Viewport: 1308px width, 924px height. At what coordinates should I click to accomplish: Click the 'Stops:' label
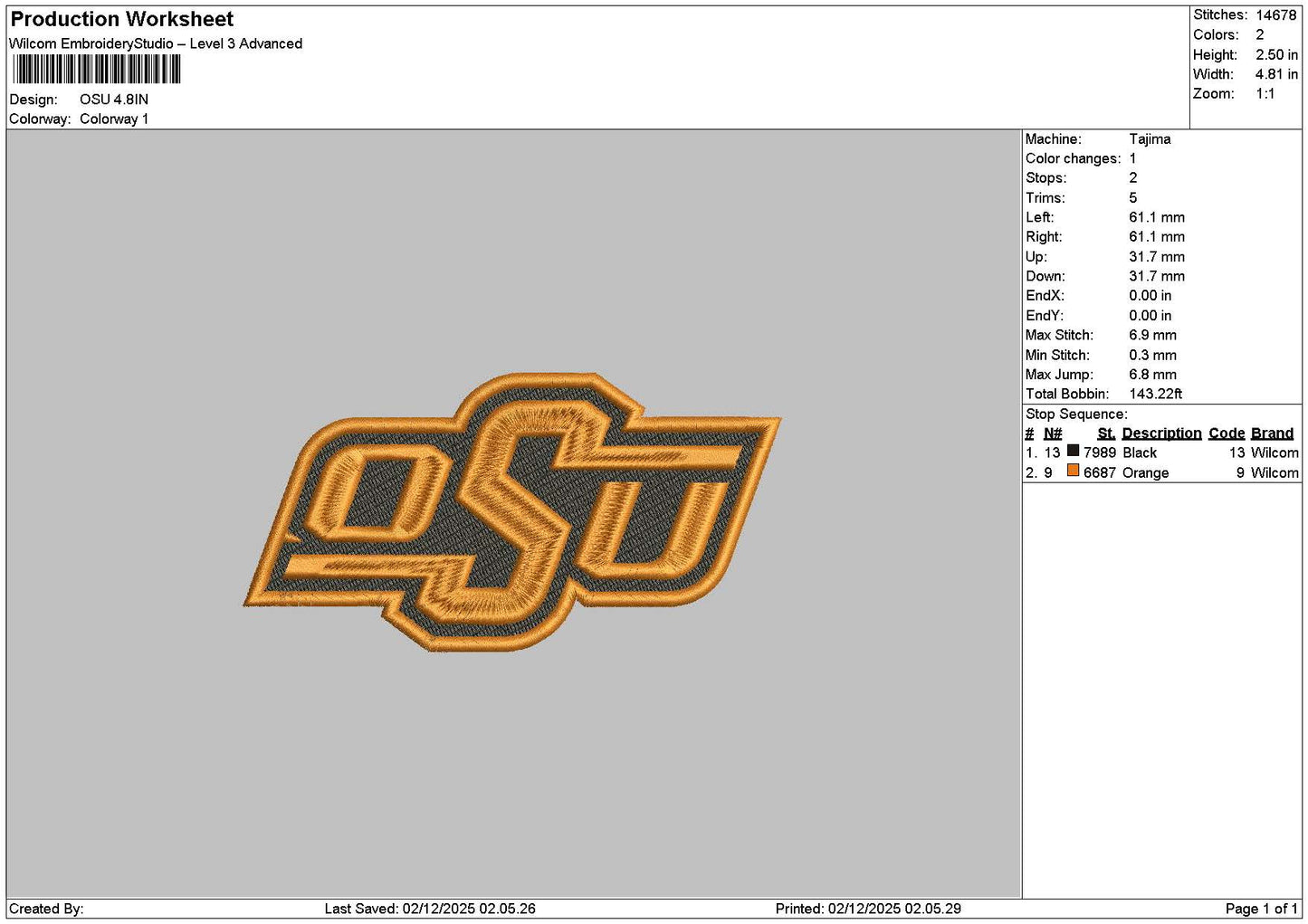click(1046, 178)
